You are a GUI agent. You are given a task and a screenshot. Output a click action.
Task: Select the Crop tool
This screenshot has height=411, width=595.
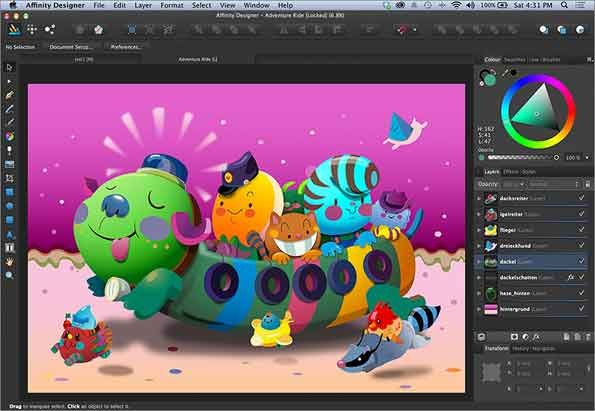pos(9,178)
